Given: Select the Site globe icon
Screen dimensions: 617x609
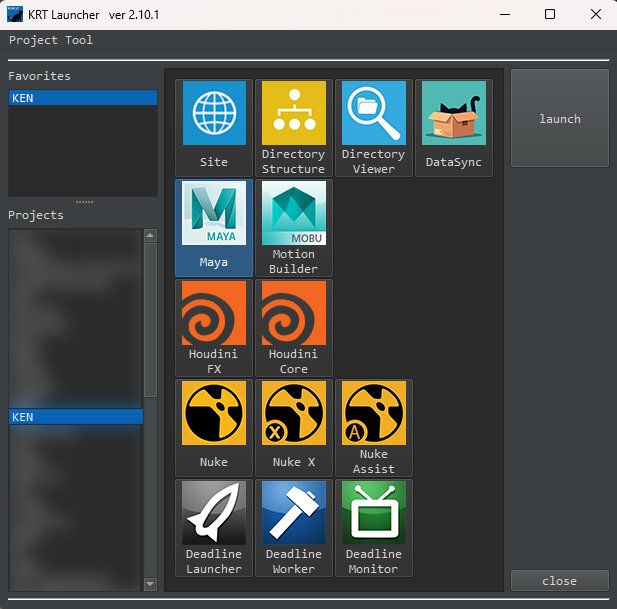Looking at the screenshot, I should [x=214, y=113].
